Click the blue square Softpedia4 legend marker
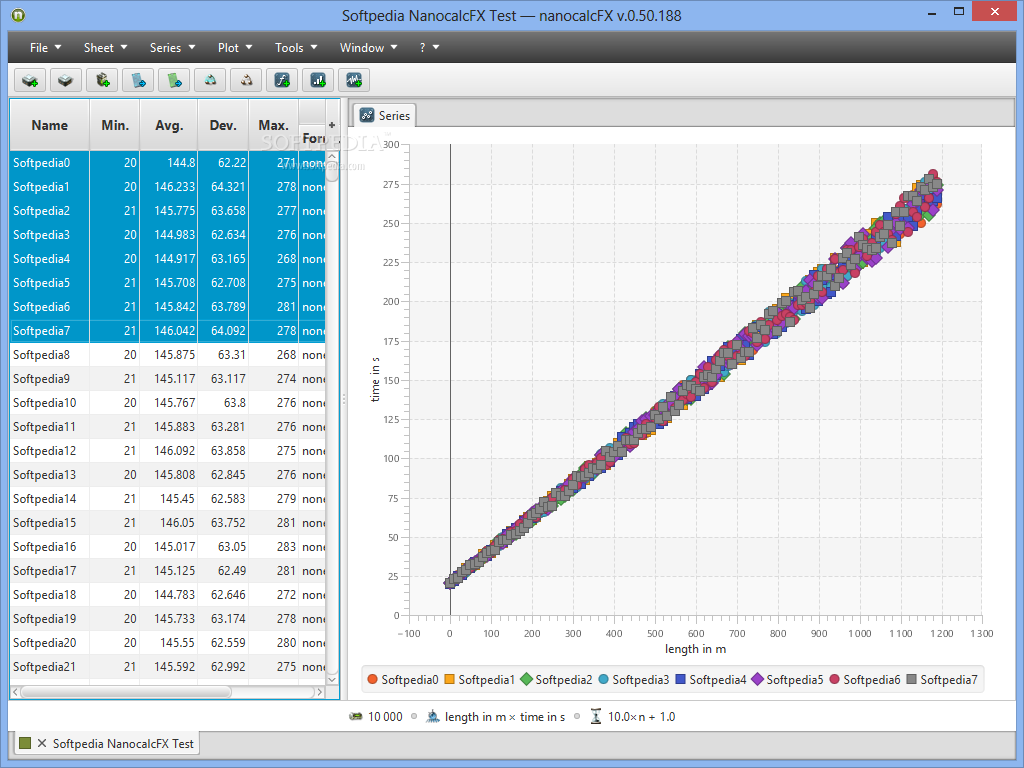 [x=680, y=679]
